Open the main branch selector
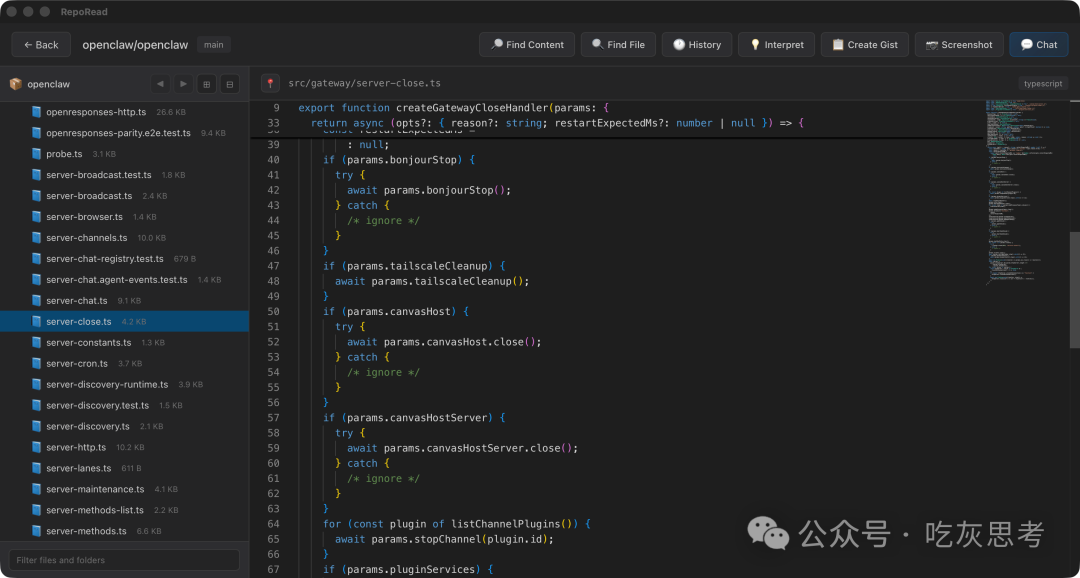The width and height of the screenshot is (1080, 578). pos(214,45)
